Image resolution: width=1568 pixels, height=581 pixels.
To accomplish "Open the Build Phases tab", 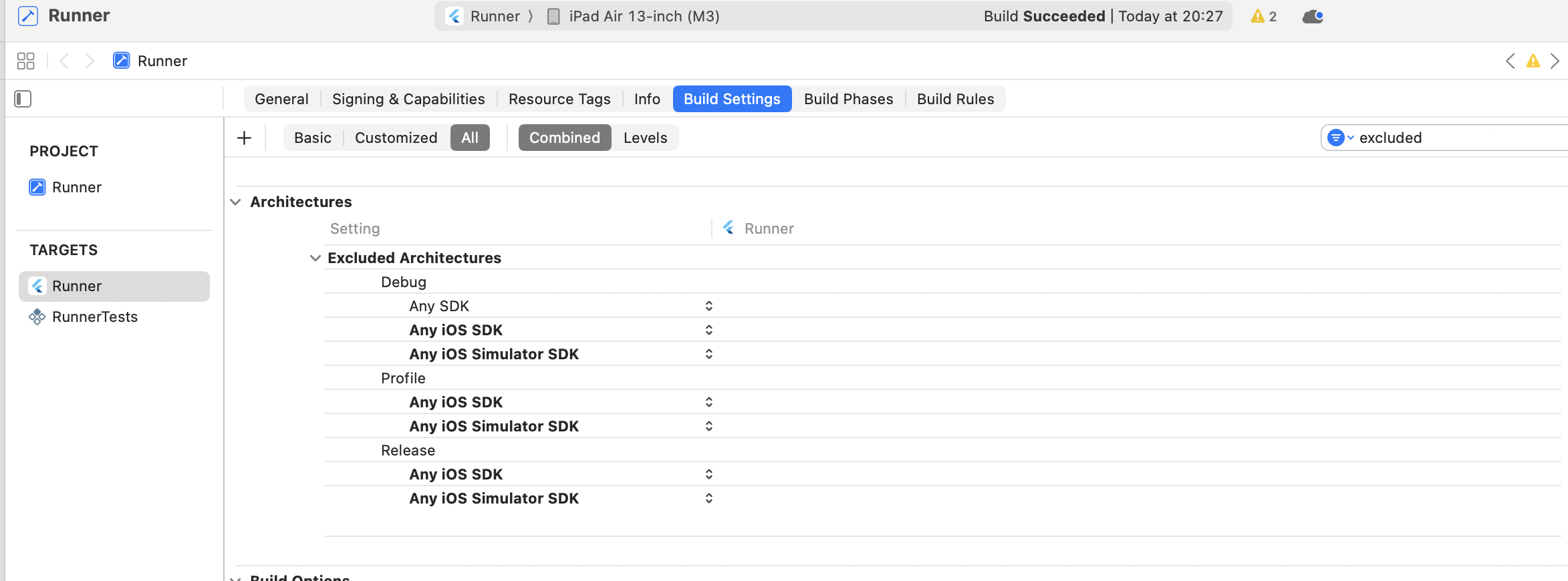I will 848,99.
